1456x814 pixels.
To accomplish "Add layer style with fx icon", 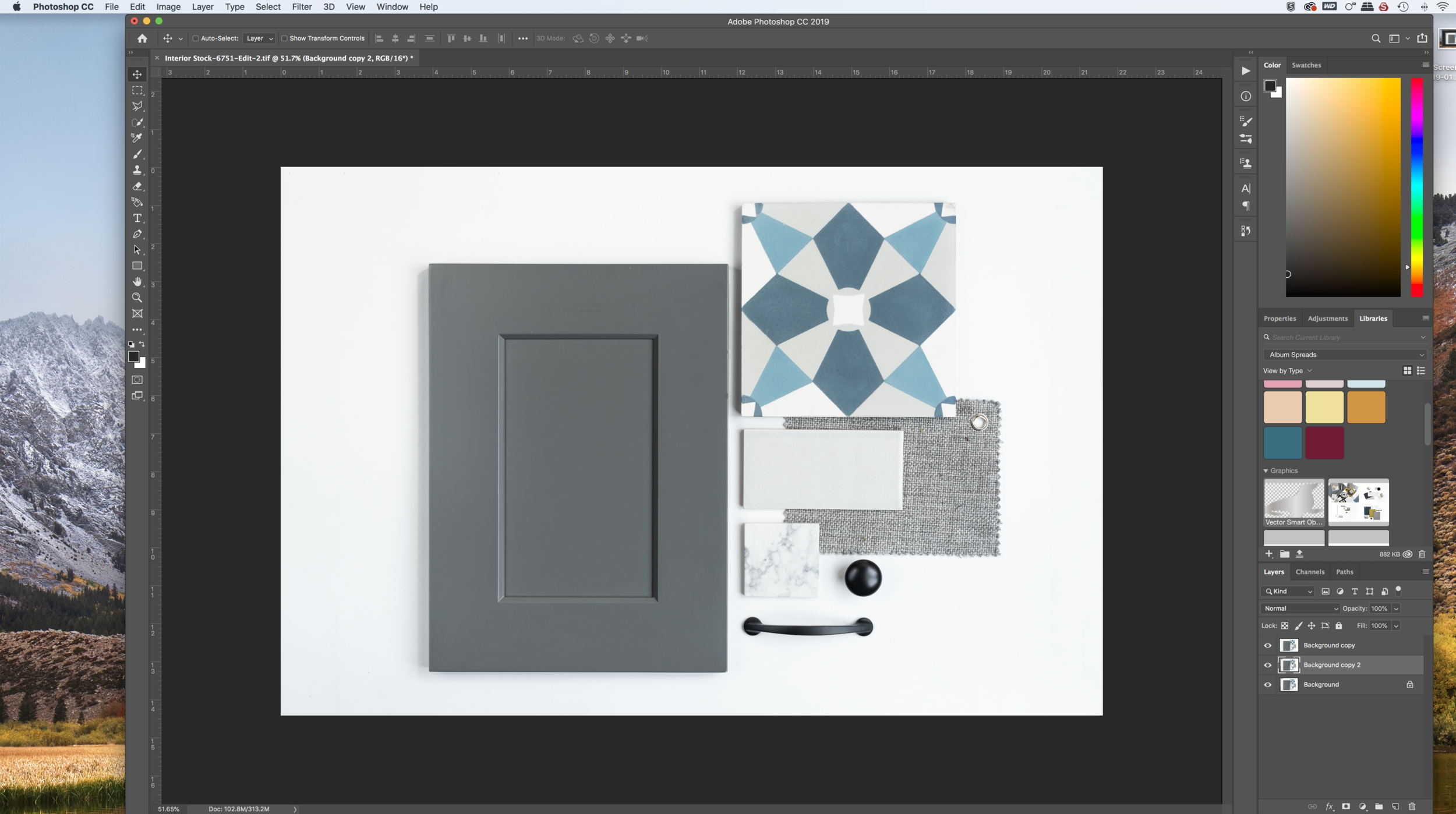I will click(1329, 806).
